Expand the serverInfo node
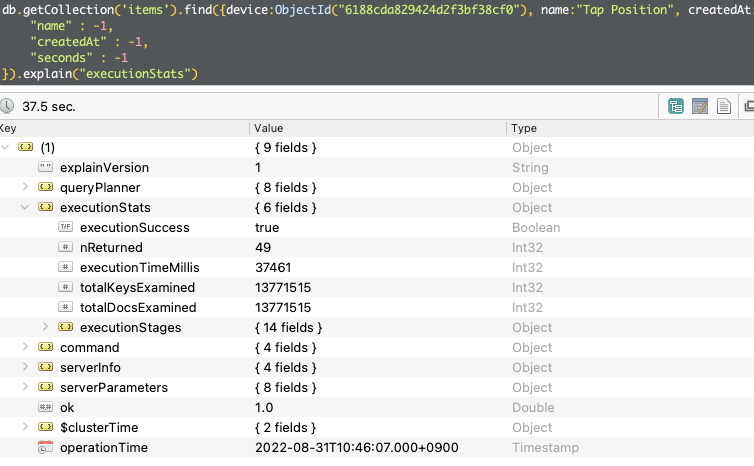 pyautogui.click(x=25, y=366)
